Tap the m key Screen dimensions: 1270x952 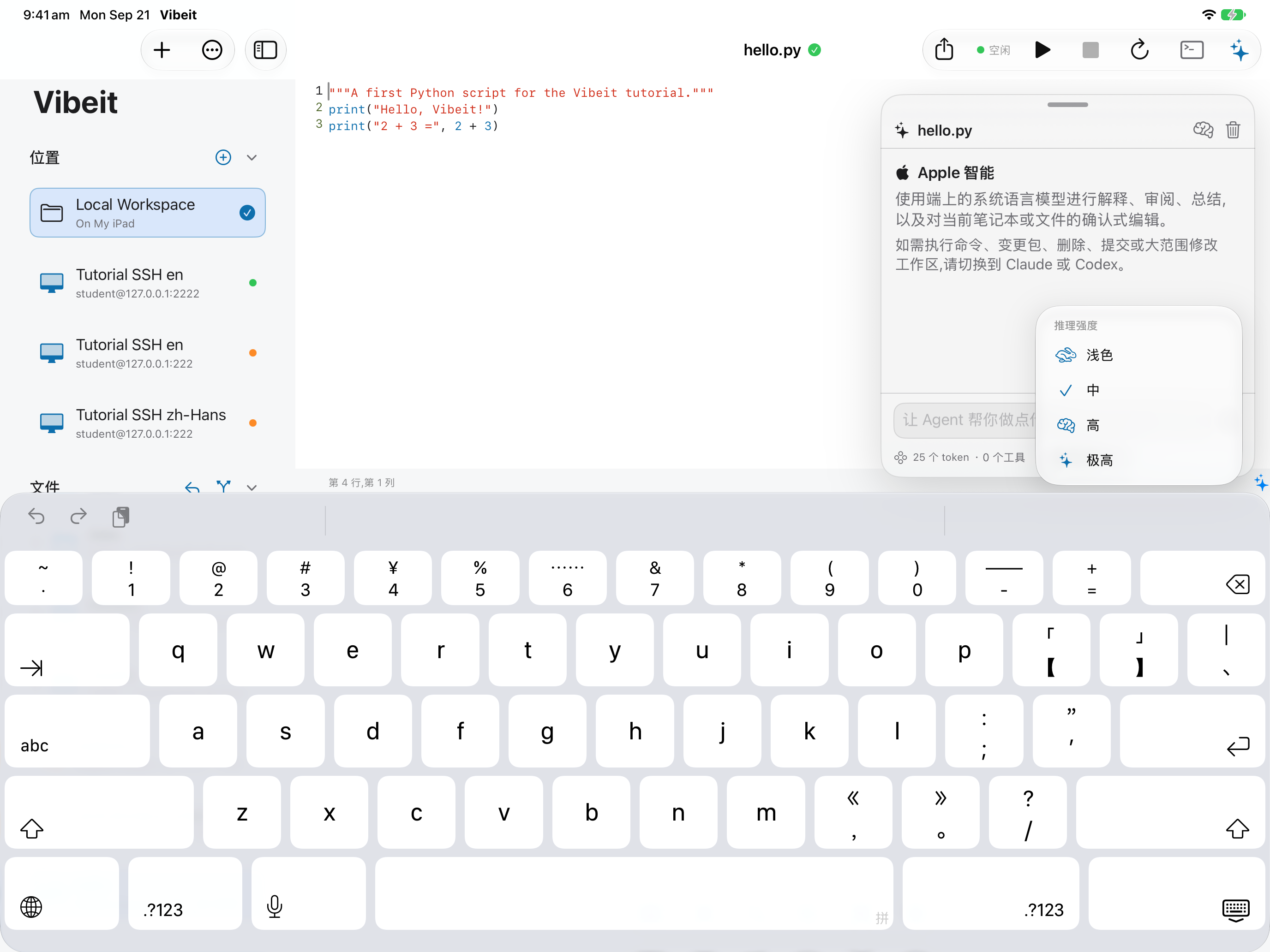click(x=766, y=812)
